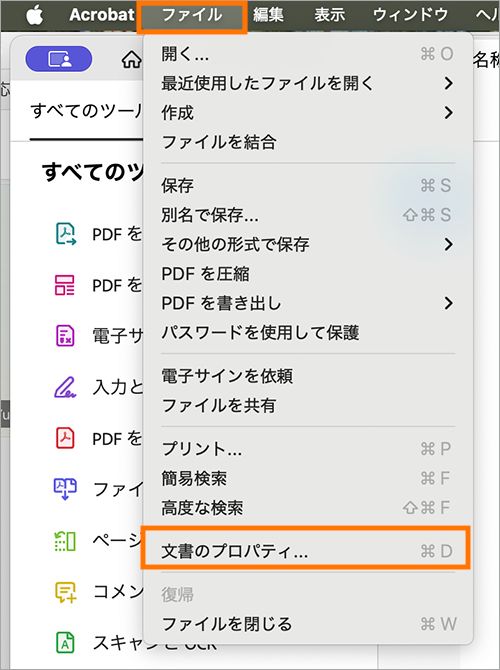The image size is (500, 670).
Task: Choose 開く… from the file menu
Action: tap(308, 54)
